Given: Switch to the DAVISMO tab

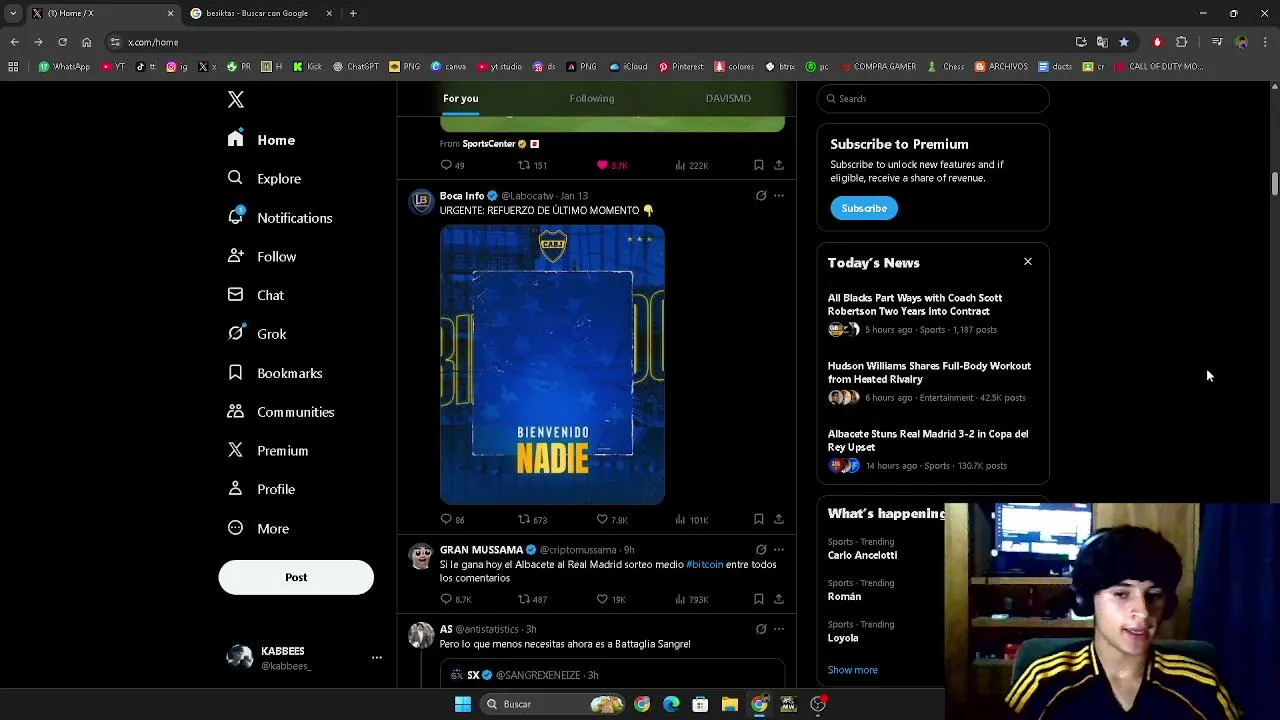Looking at the screenshot, I should (728, 98).
